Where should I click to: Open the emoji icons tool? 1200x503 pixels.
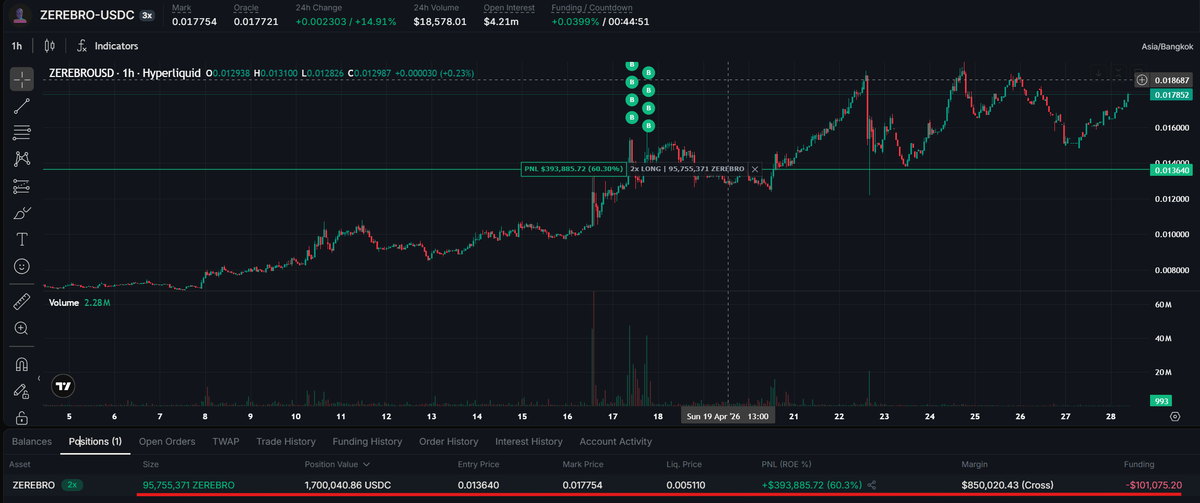click(x=21, y=267)
